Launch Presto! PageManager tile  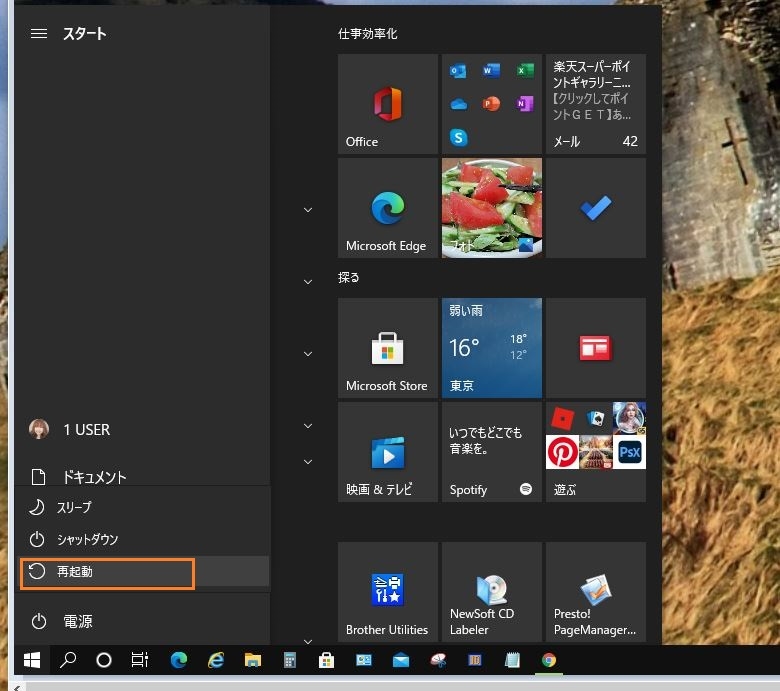(x=595, y=592)
